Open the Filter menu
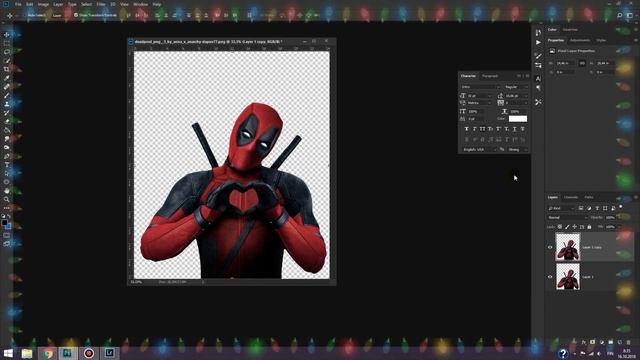This screenshot has height=360, width=640. [101, 4]
